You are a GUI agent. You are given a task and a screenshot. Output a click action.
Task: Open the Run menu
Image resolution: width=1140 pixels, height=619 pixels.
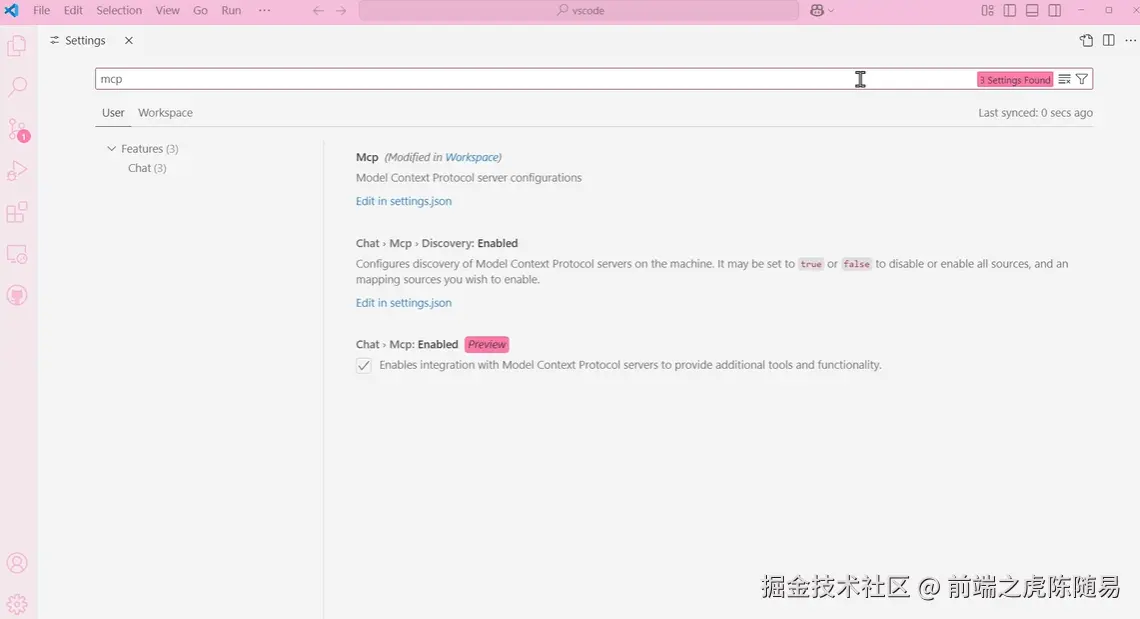[231, 10]
